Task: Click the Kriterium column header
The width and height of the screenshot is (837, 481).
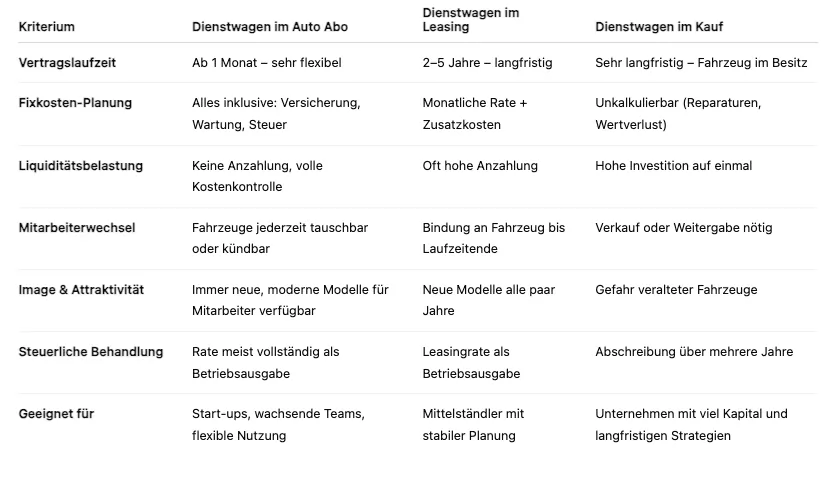Action: [46, 26]
